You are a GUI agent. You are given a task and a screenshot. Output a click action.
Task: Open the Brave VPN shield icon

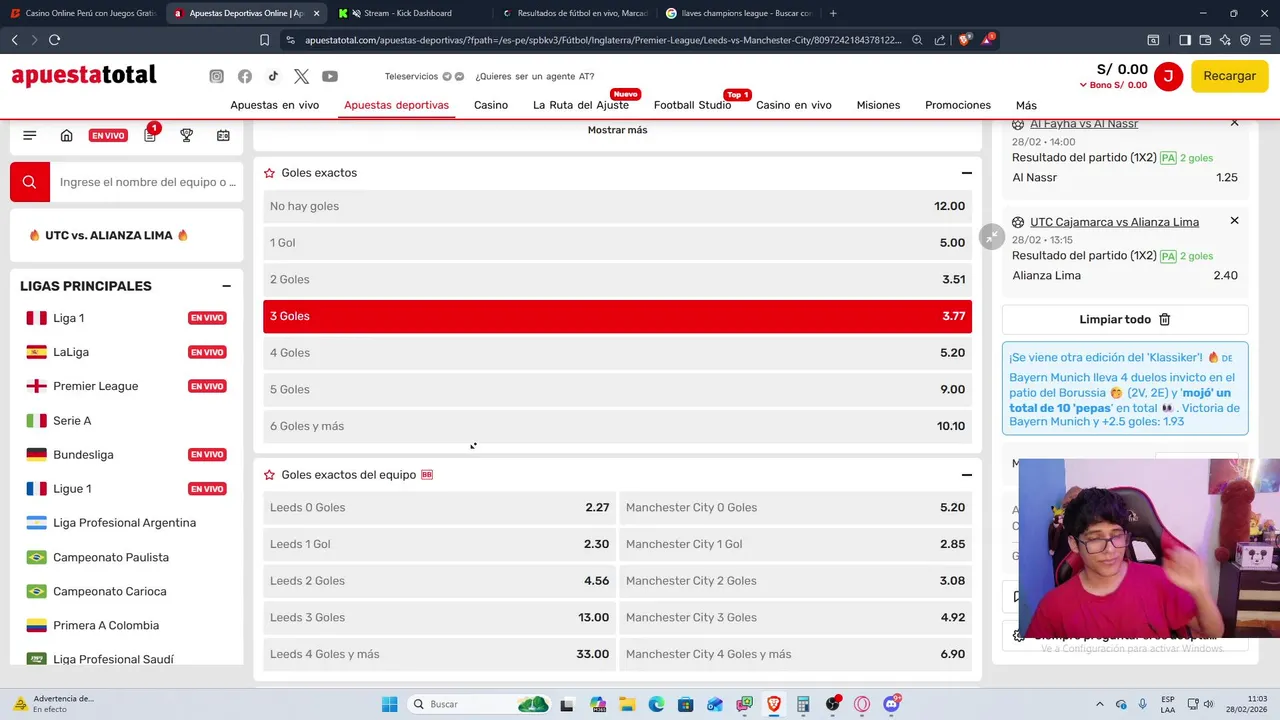tap(1246, 40)
